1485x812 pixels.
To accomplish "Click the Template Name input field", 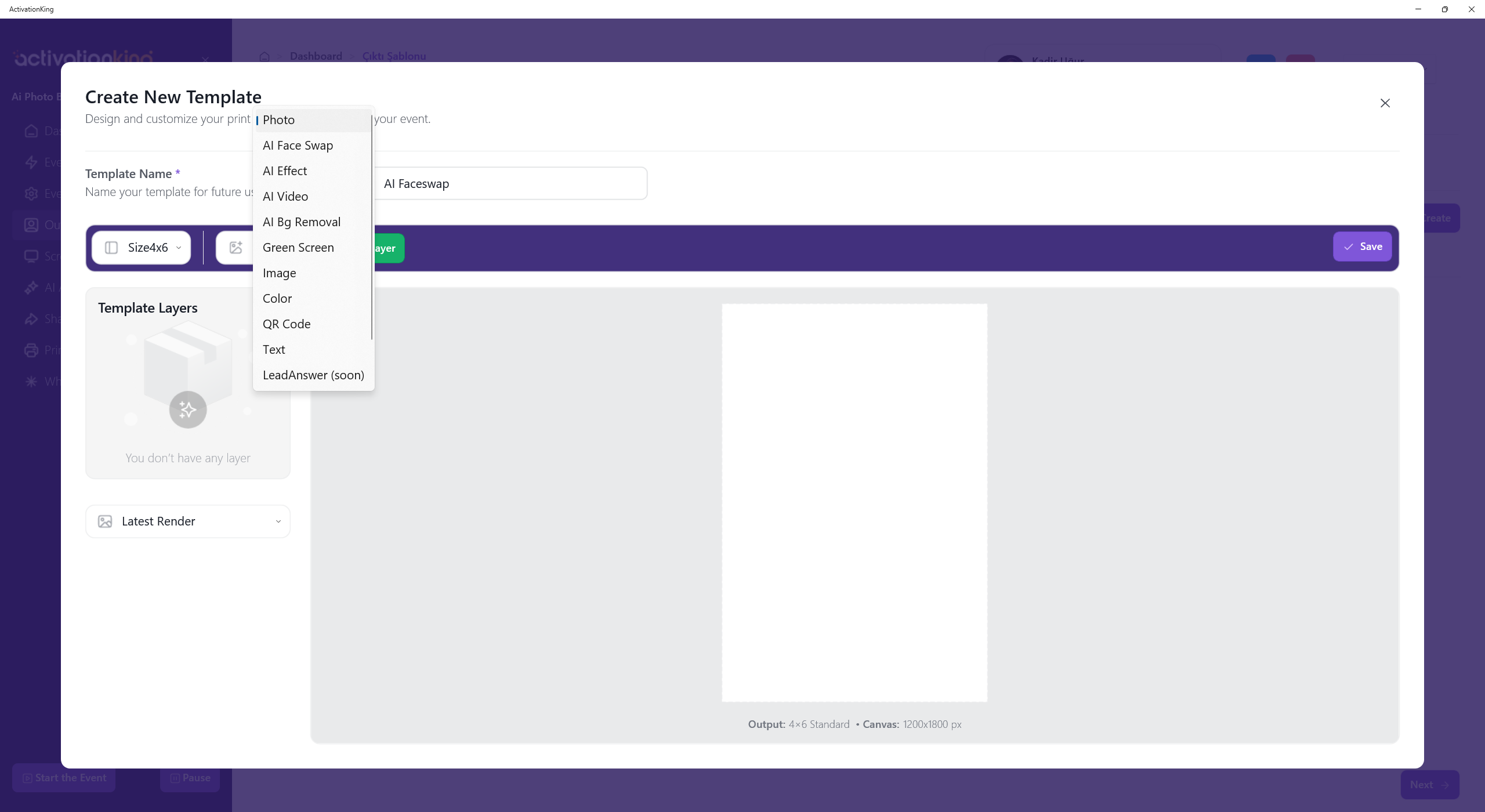I will pos(510,184).
